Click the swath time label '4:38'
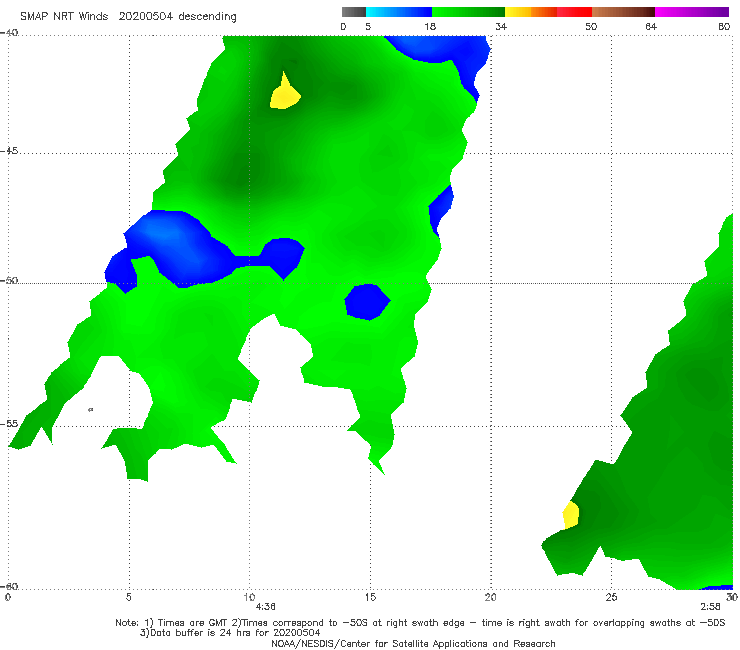 (266, 607)
